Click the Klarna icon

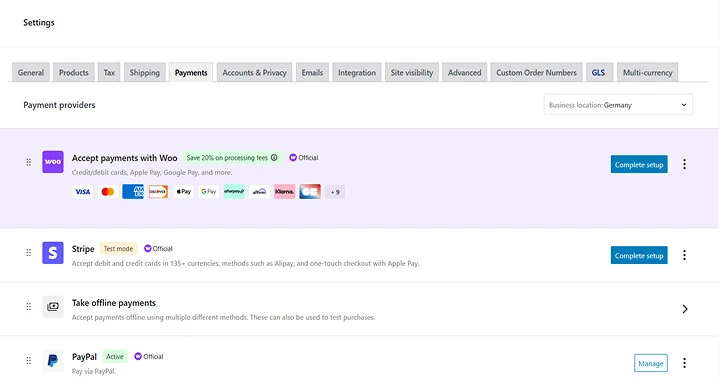[285, 192]
